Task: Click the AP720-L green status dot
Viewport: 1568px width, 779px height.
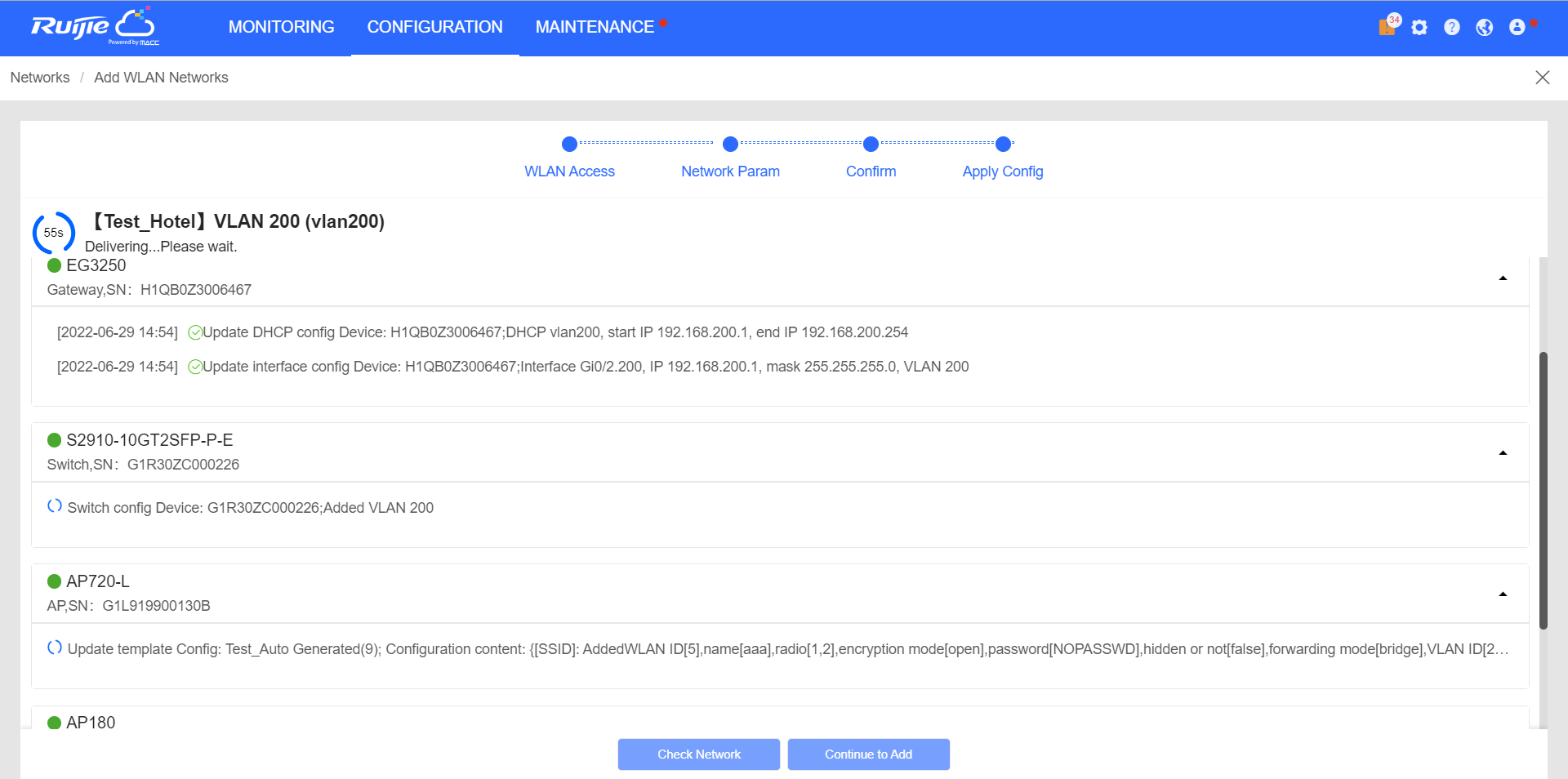Action: click(x=55, y=581)
